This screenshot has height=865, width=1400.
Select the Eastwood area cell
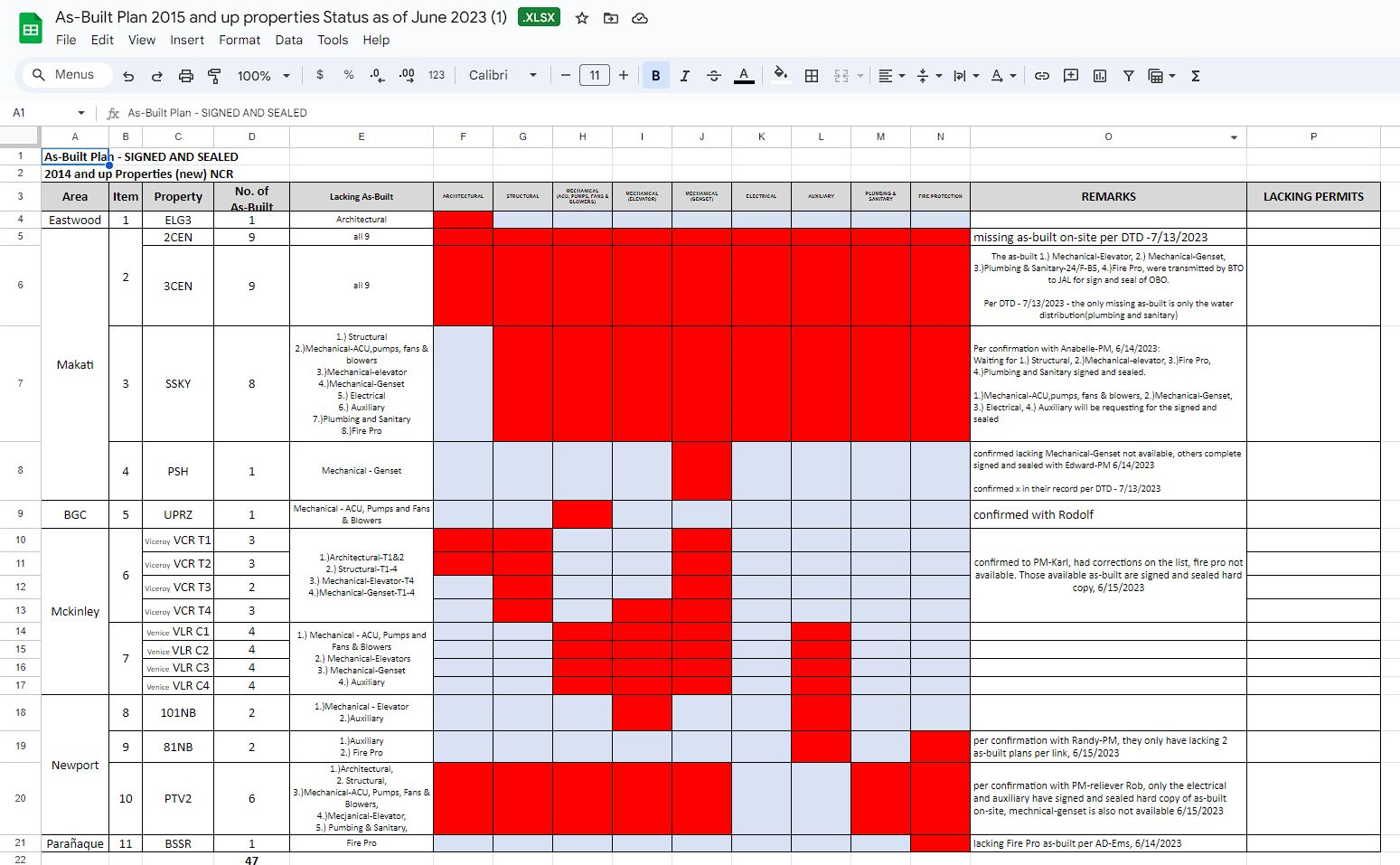[x=75, y=220]
